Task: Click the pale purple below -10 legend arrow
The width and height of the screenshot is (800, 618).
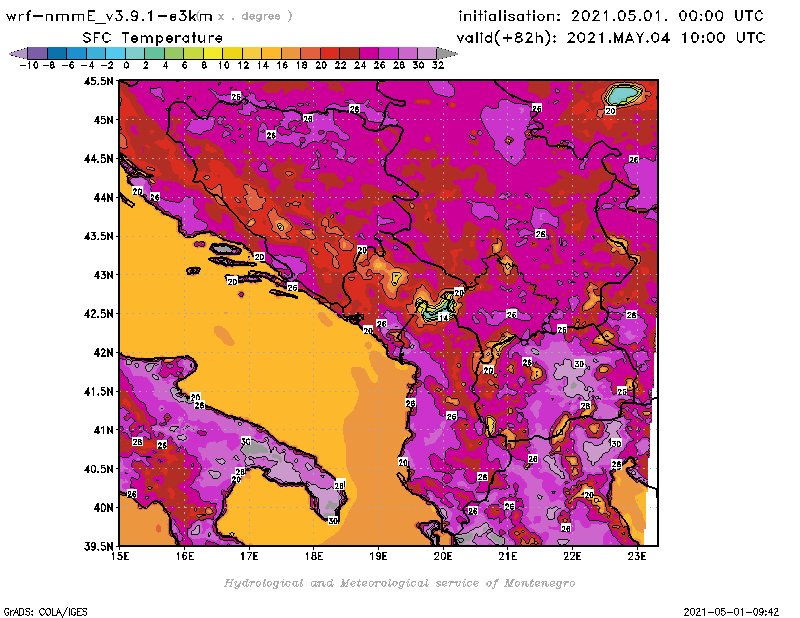Action: point(18,53)
